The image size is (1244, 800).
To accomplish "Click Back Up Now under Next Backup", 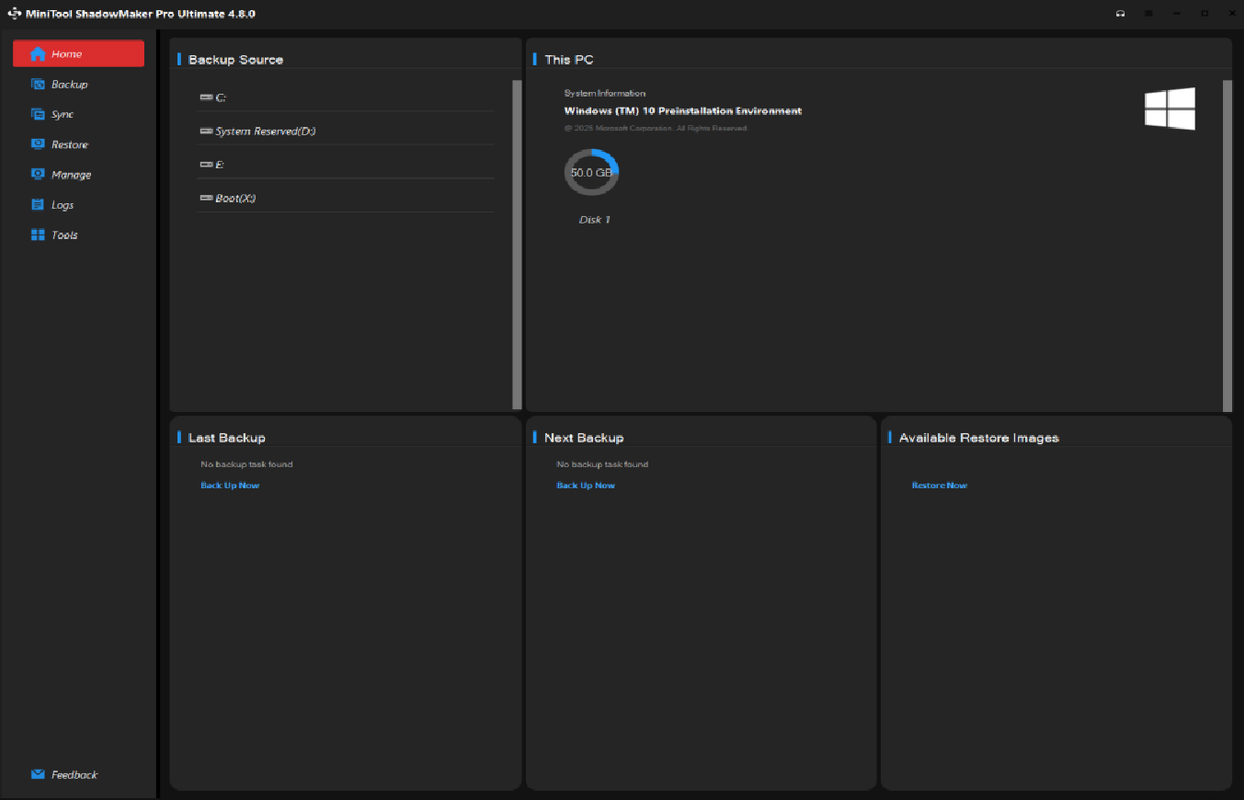I will point(586,485).
